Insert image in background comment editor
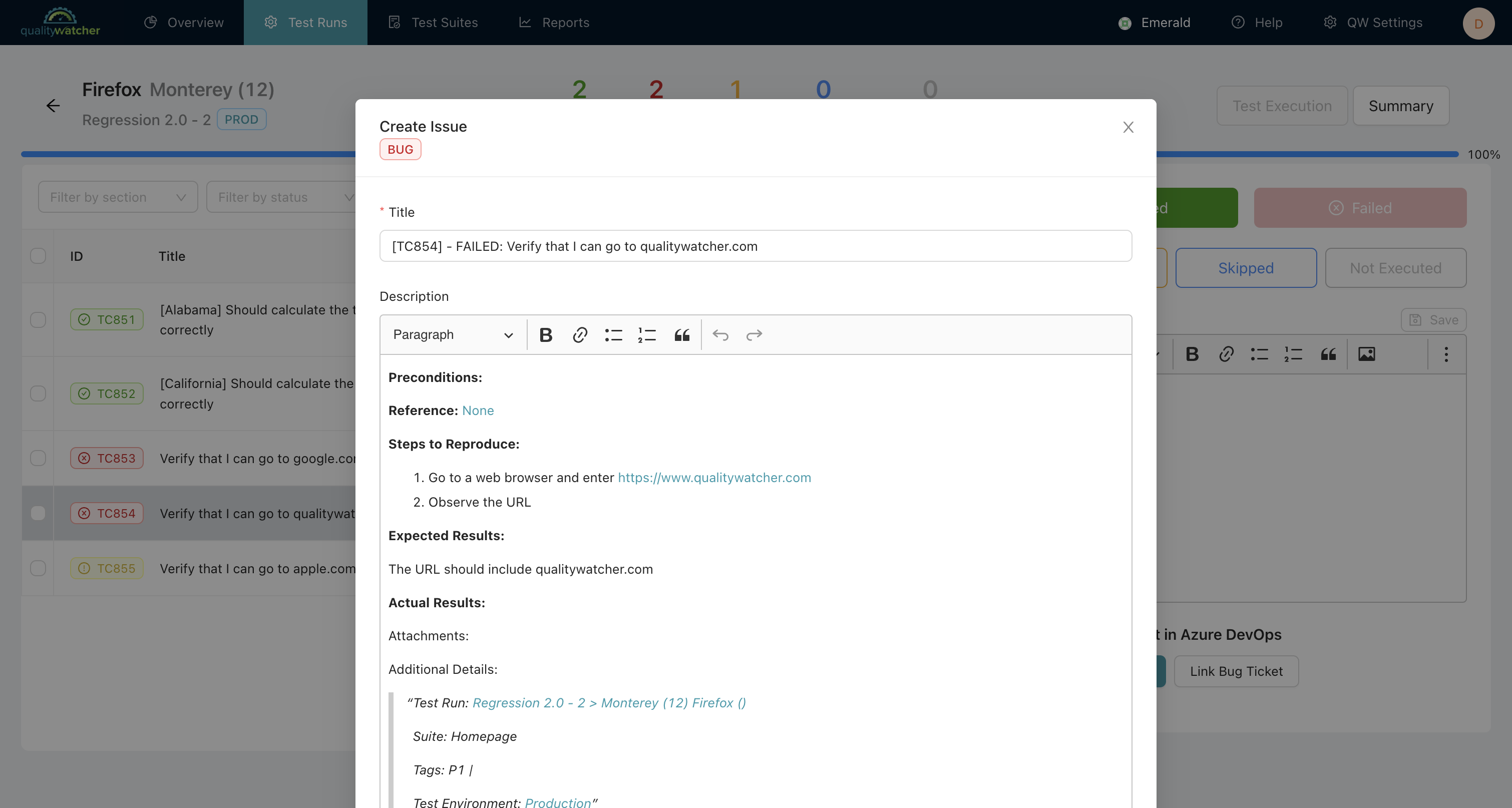The height and width of the screenshot is (808, 1512). 1366,354
